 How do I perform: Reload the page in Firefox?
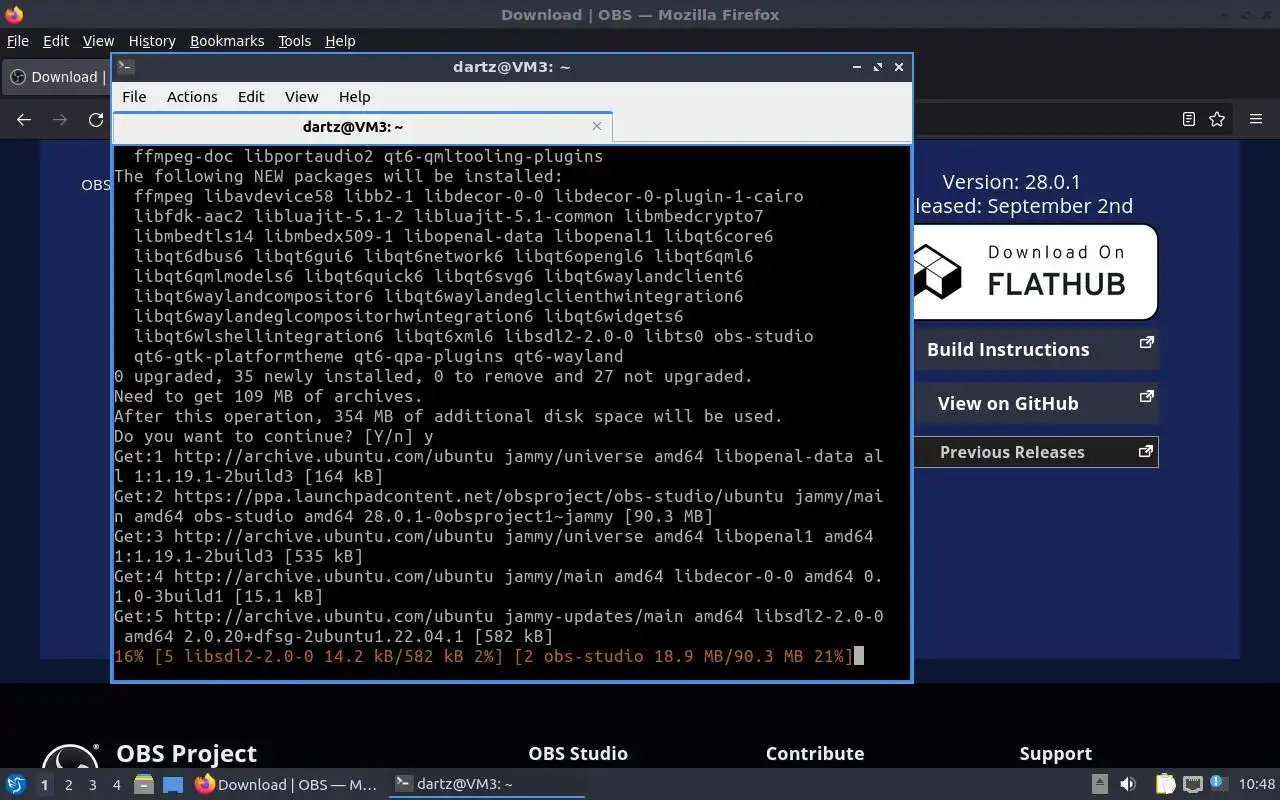tap(96, 119)
